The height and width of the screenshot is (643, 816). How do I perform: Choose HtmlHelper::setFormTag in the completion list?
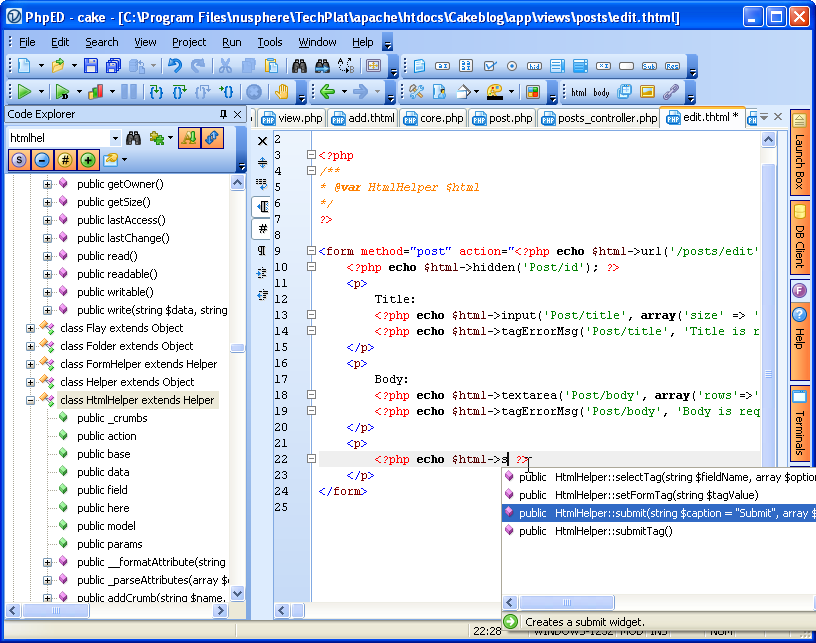[x=659, y=495]
